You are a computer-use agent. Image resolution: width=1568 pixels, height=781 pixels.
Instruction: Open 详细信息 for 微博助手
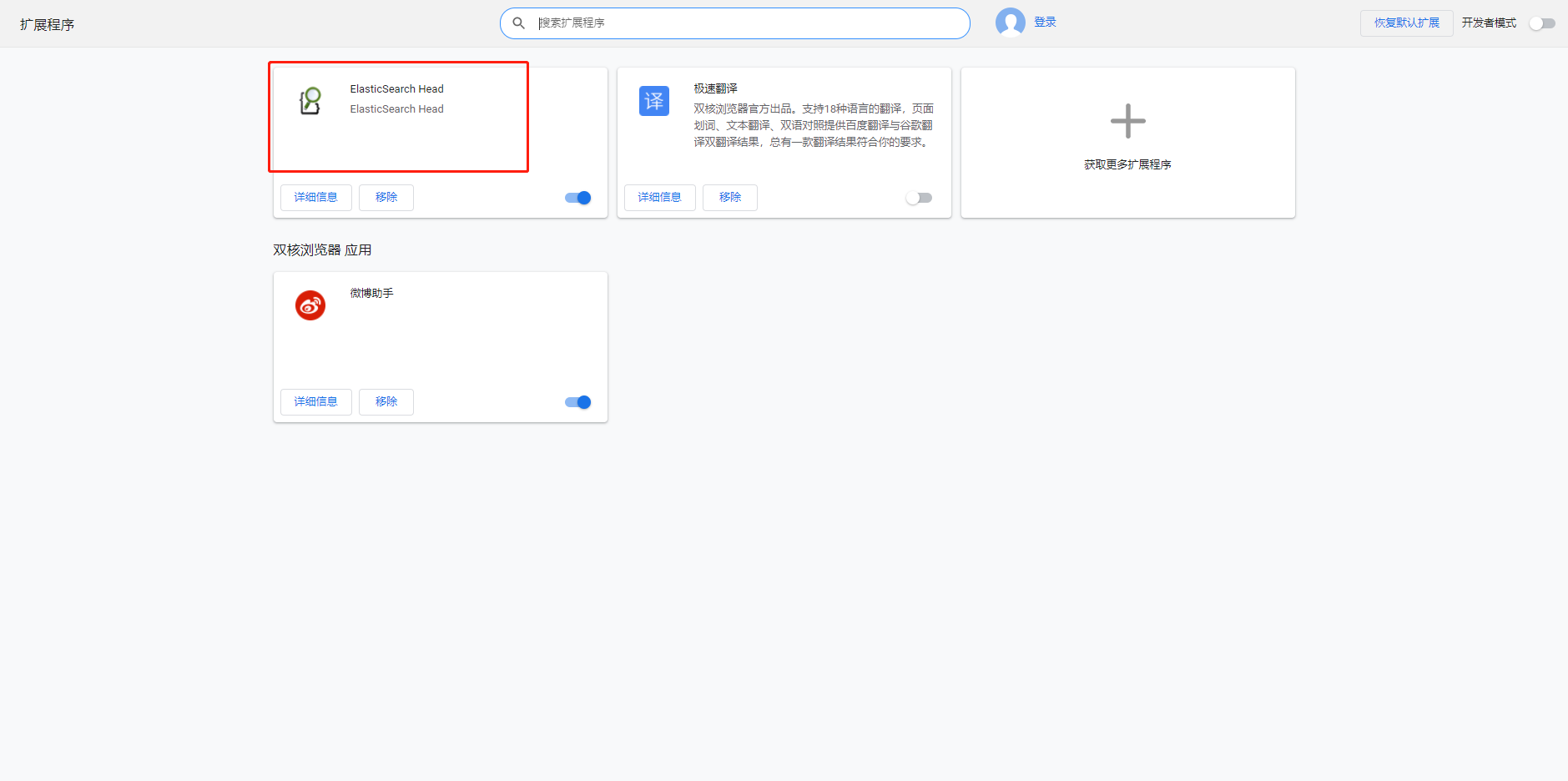(316, 402)
